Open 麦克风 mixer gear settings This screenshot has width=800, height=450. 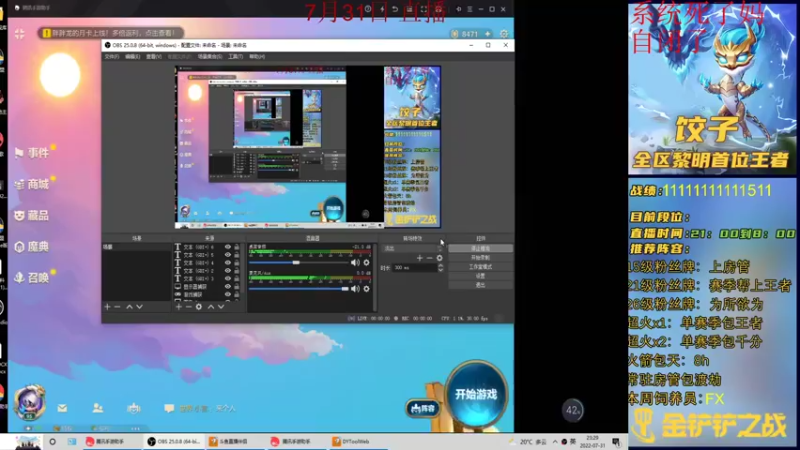click(366, 289)
